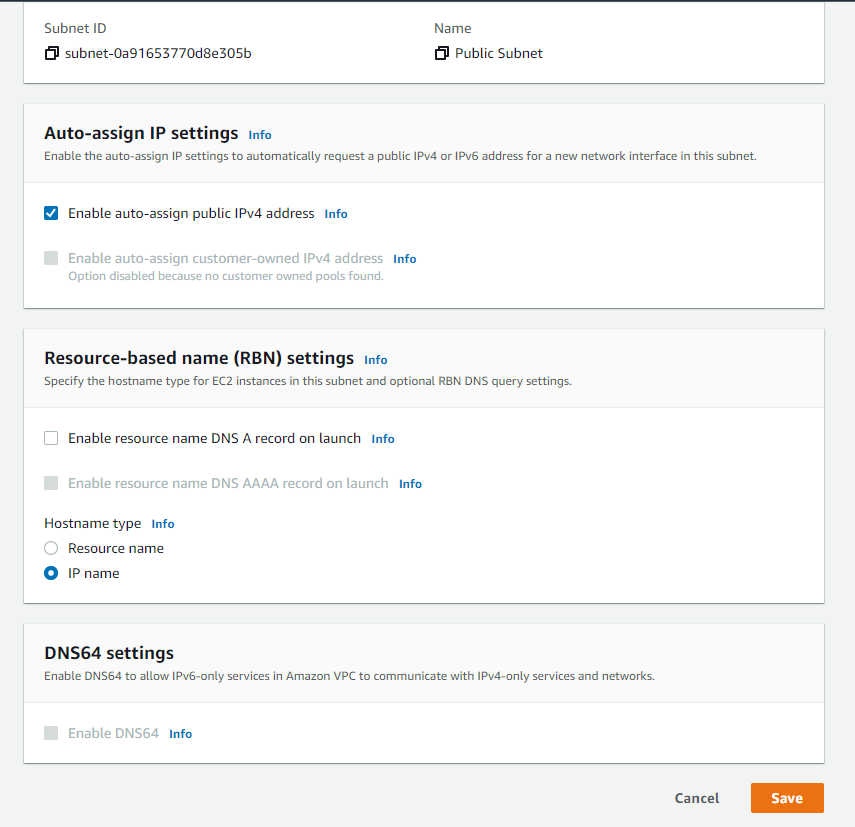Copy the Subnet ID with the copy icon
This screenshot has height=827, width=855.
[x=51, y=53]
